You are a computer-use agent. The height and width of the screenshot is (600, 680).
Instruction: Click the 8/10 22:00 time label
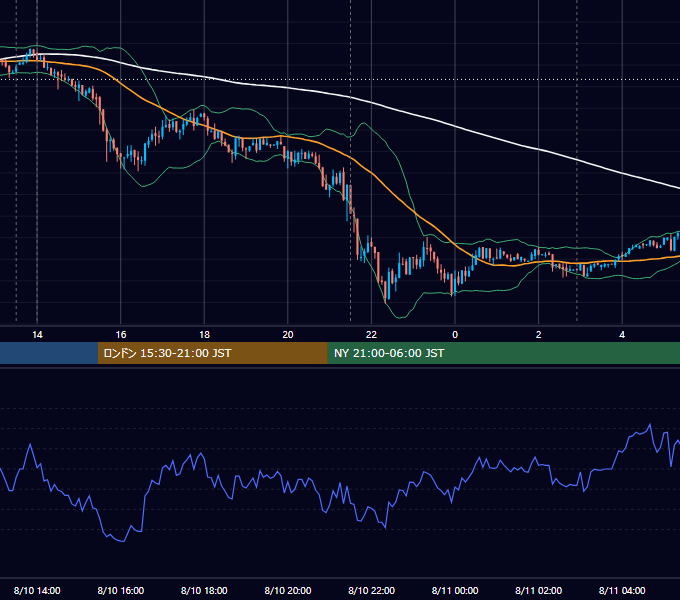pos(371,590)
